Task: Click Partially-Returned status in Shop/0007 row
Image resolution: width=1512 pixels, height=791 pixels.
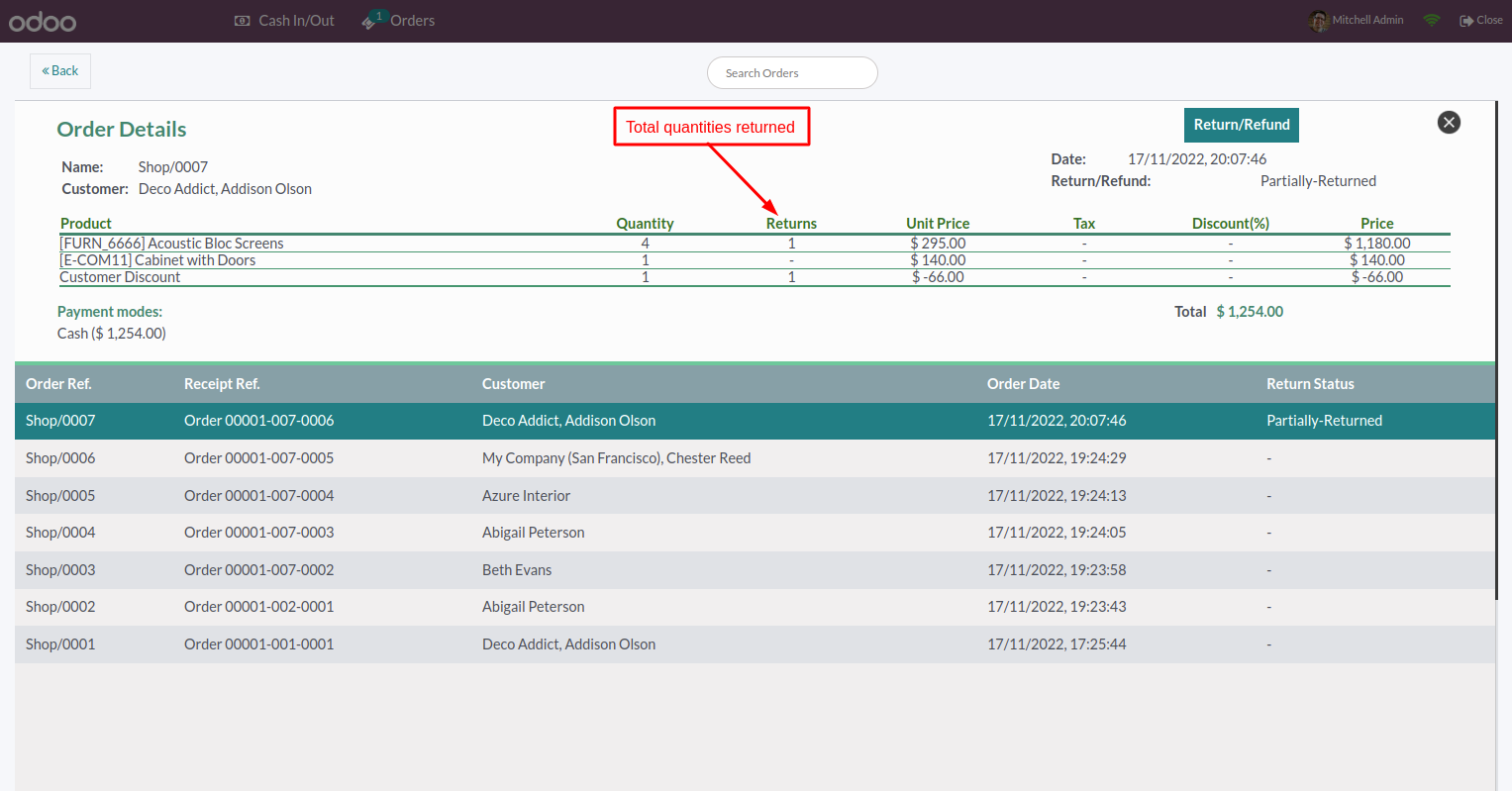Action: pos(1324,421)
